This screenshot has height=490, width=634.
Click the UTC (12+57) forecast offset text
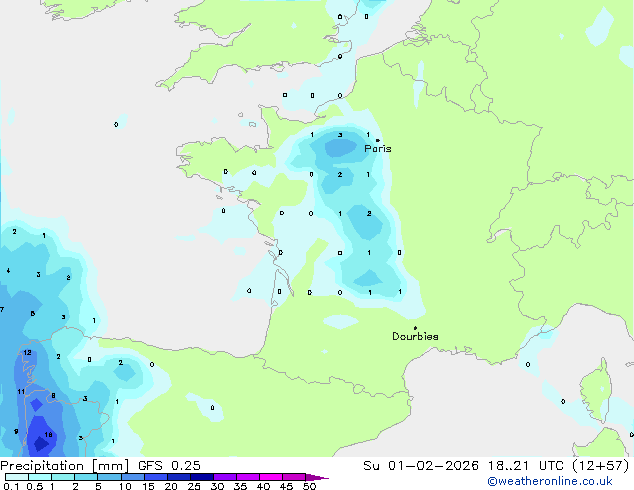[x=584, y=466]
